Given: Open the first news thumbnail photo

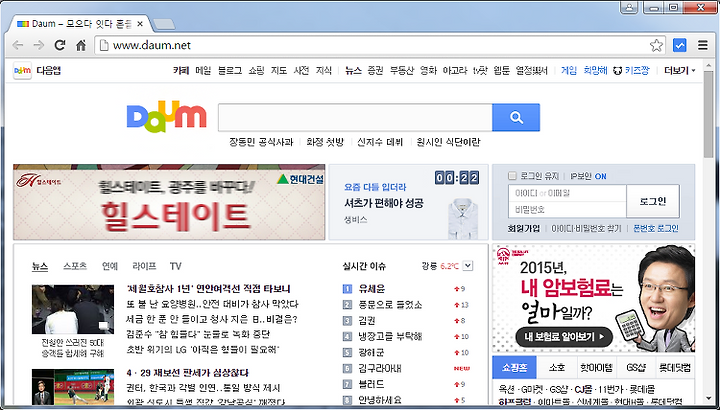Looking at the screenshot, I should (x=73, y=309).
